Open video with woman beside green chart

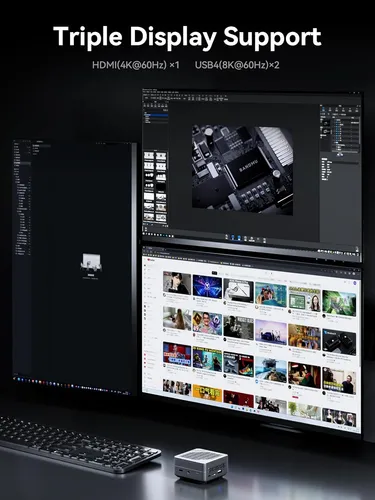coord(304,300)
